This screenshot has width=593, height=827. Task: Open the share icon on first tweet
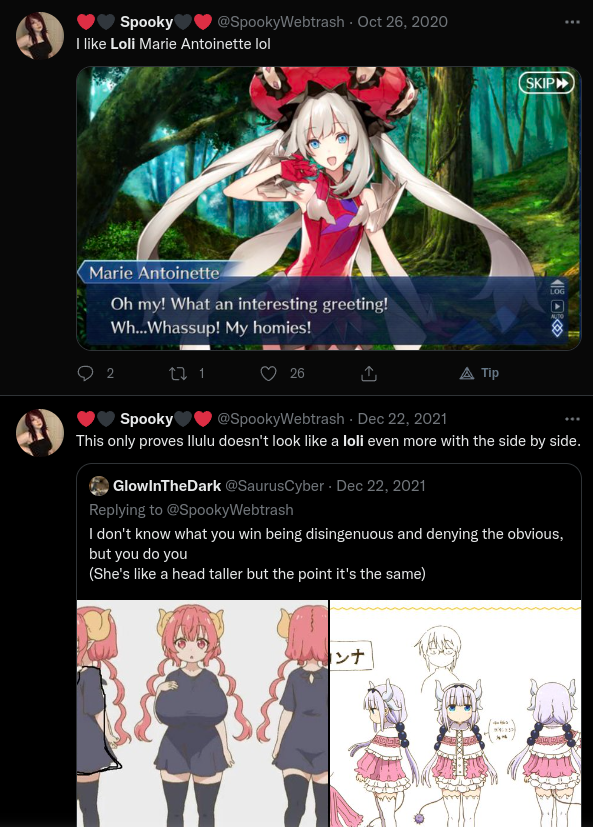pos(369,373)
